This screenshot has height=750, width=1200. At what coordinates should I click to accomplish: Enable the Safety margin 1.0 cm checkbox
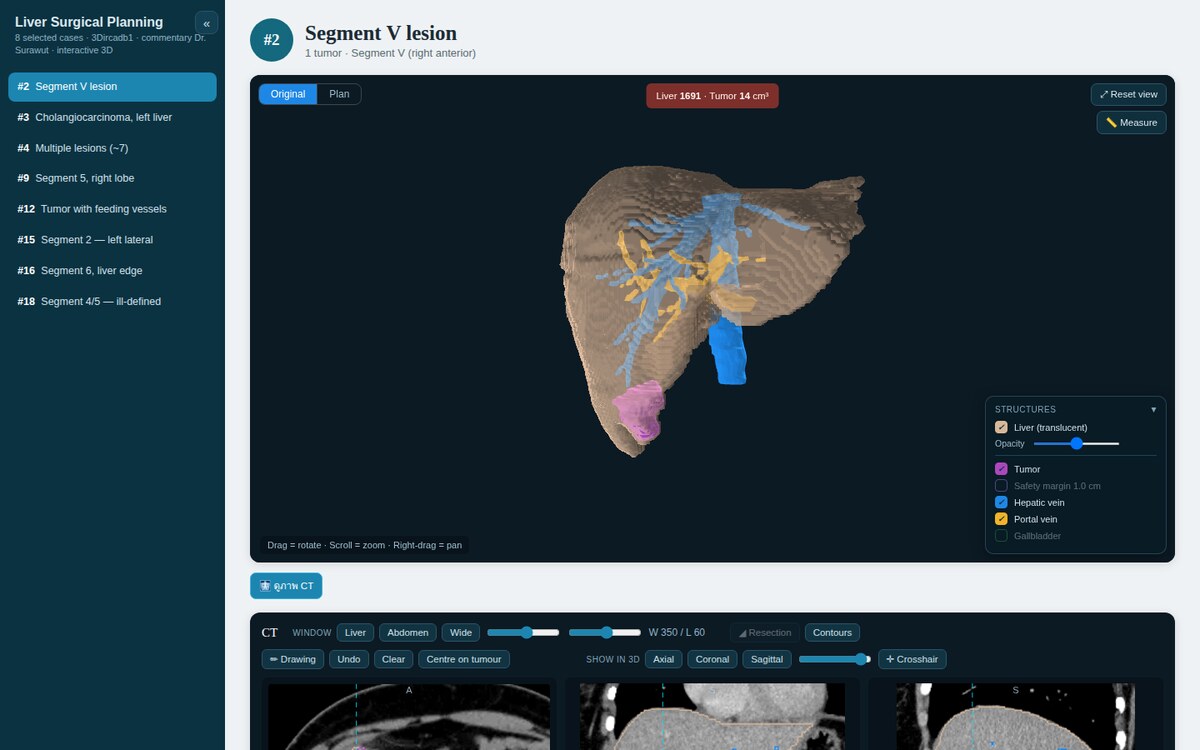click(1001, 486)
